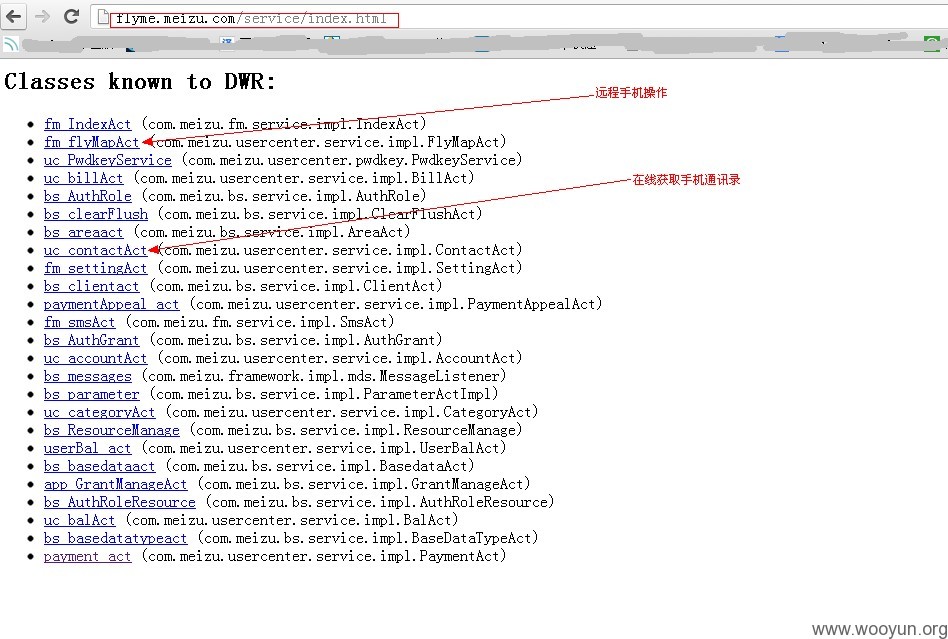The width and height of the screenshot is (948, 639).
Task: Open the paymentAppeal_act link
Action: pos(111,305)
